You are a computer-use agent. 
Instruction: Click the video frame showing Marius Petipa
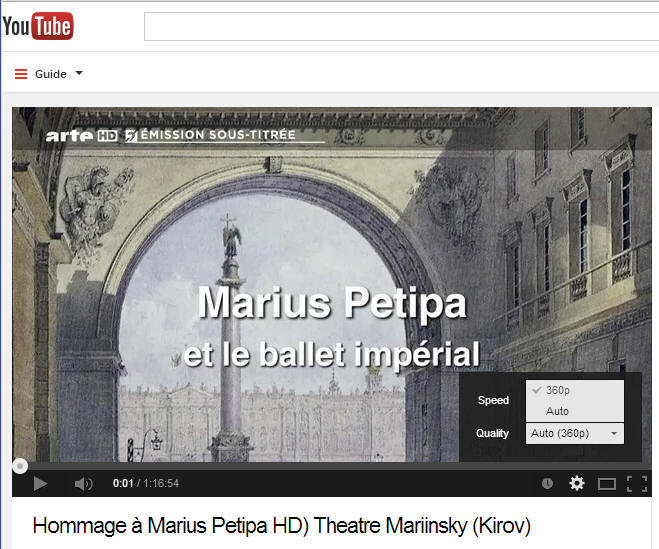(235, 285)
